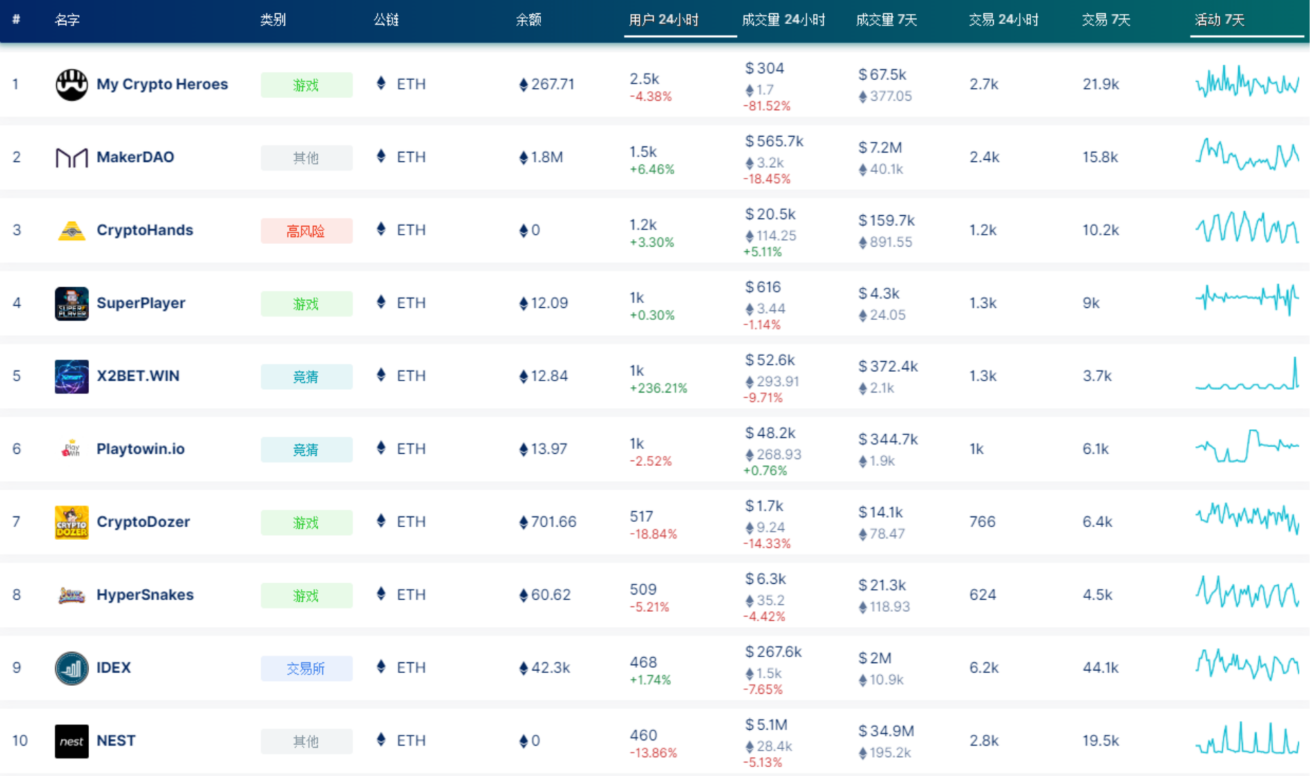Viewport: 1311px width, 776px height.
Task: Click the HyperSnakes logo icon
Action: pyautogui.click(x=72, y=595)
